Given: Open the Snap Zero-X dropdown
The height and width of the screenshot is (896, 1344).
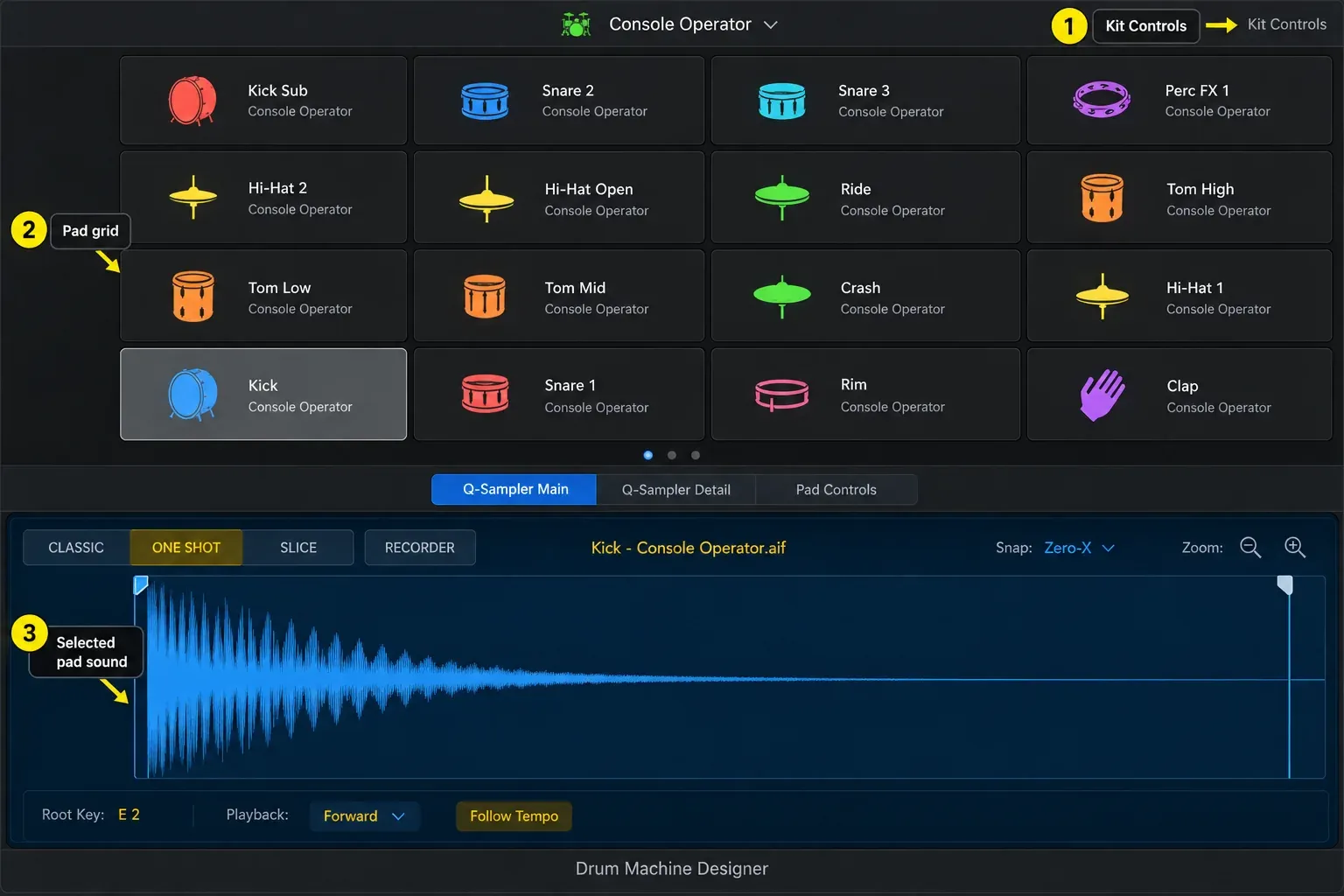Looking at the screenshot, I should [x=1080, y=548].
